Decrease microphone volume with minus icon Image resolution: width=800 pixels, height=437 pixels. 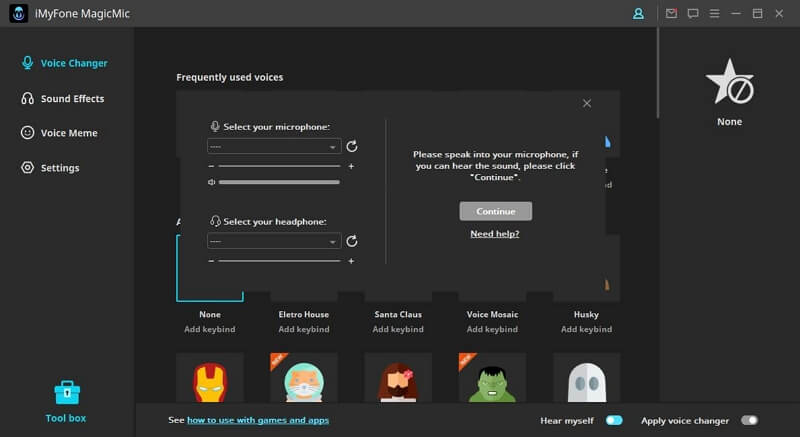pyautogui.click(x=211, y=166)
